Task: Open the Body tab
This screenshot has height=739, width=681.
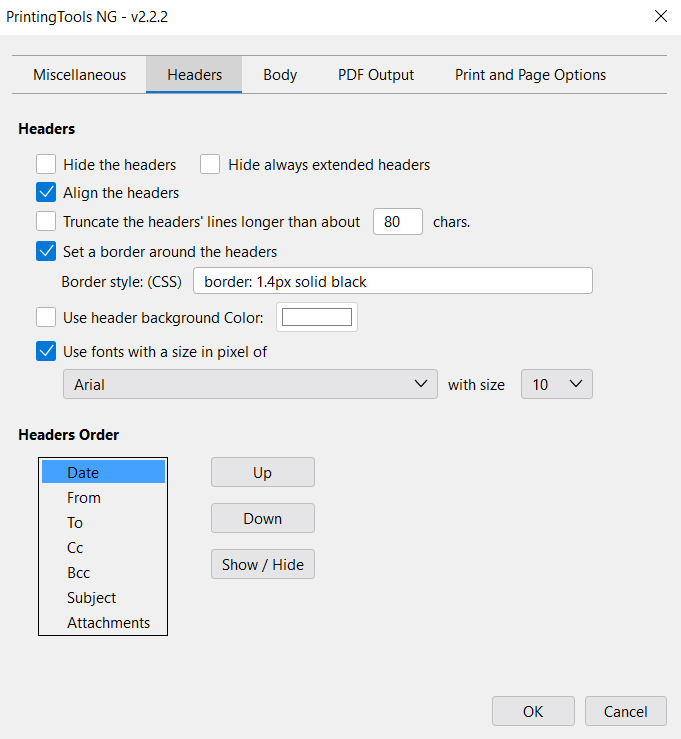Action: click(280, 75)
